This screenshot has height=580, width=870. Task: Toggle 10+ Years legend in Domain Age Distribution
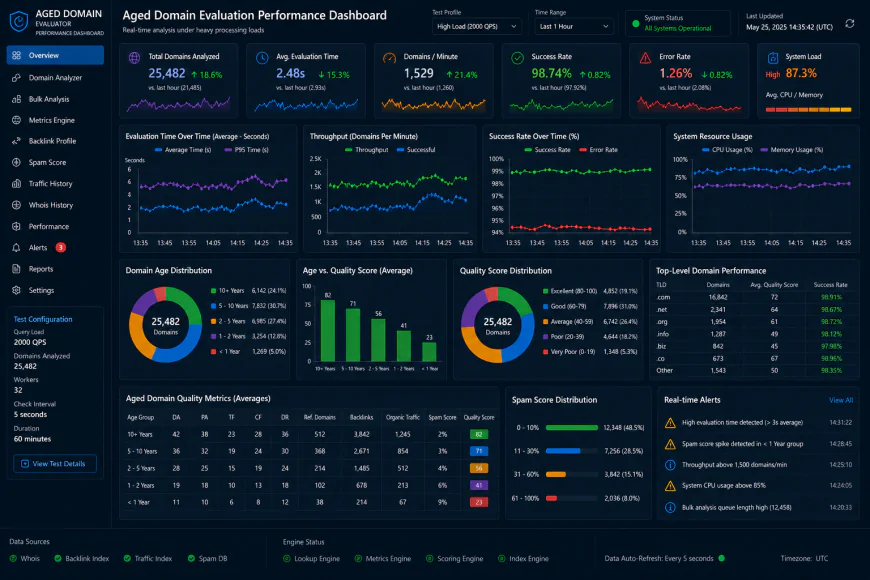(227, 291)
